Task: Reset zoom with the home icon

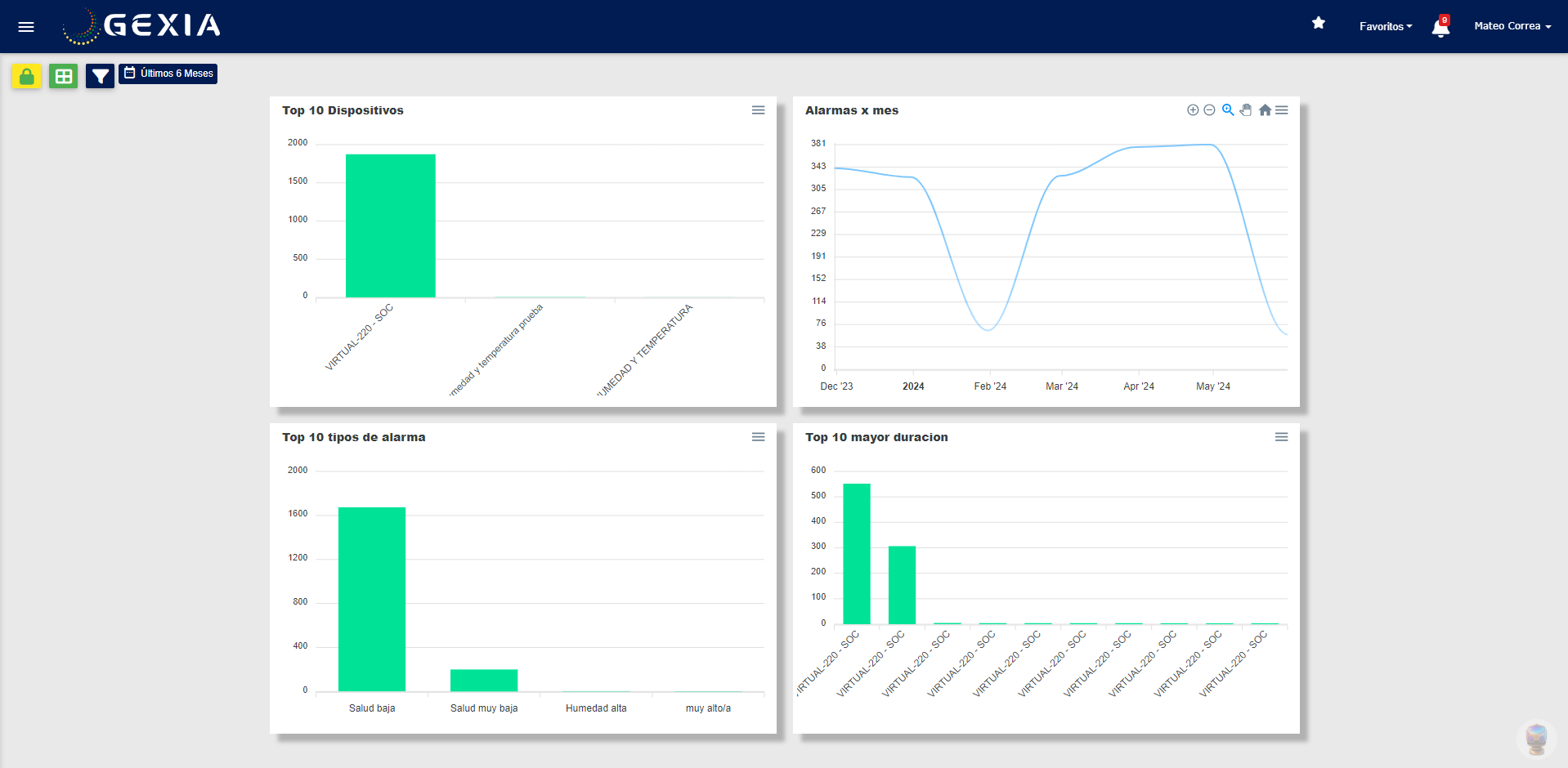Action: (1264, 109)
